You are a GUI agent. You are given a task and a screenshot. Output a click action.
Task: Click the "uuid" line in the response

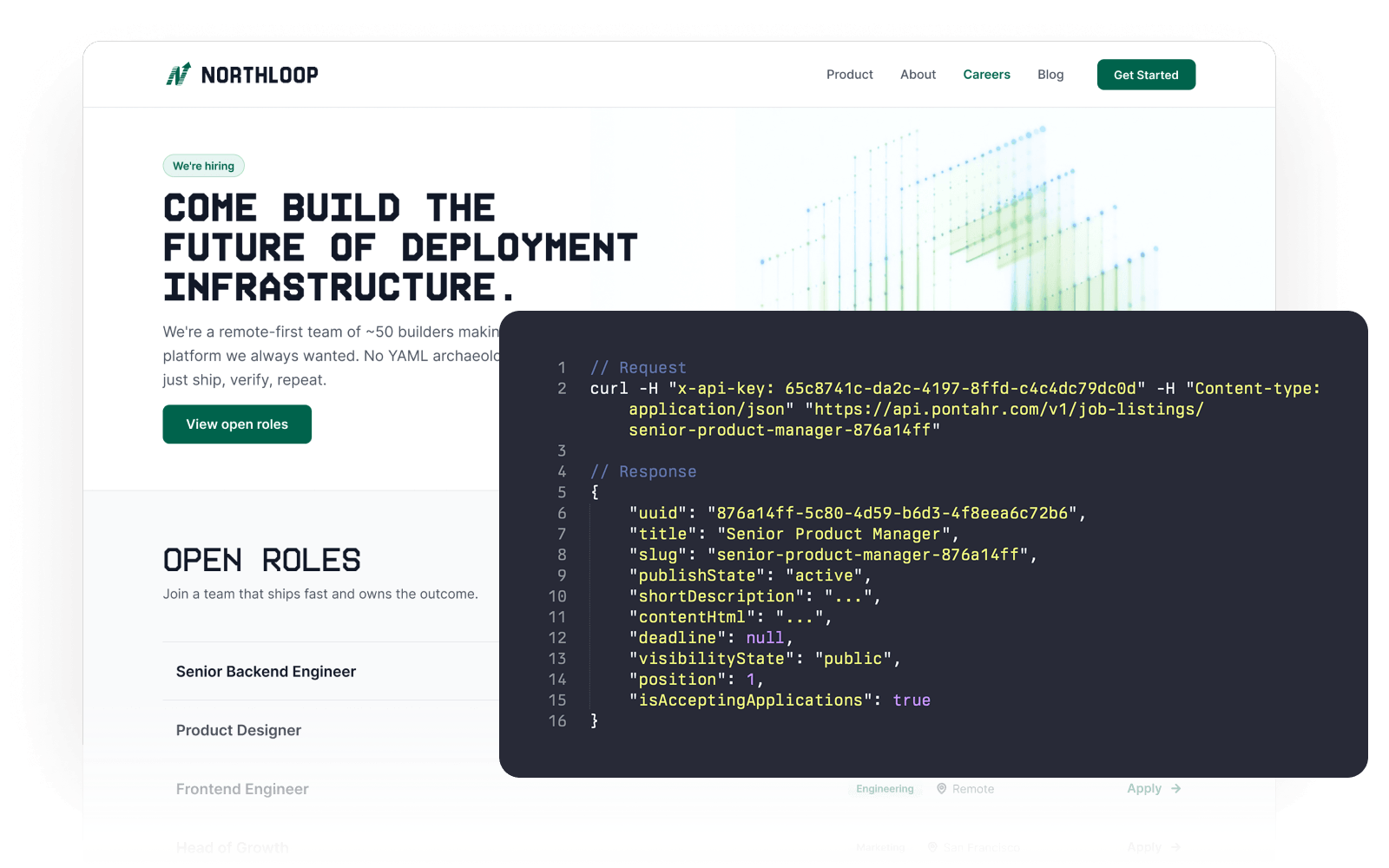[858, 513]
